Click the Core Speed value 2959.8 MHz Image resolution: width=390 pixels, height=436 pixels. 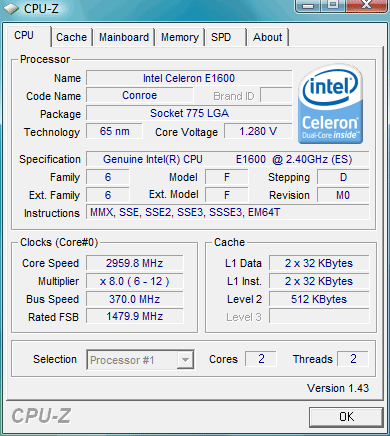tap(135, 263)
